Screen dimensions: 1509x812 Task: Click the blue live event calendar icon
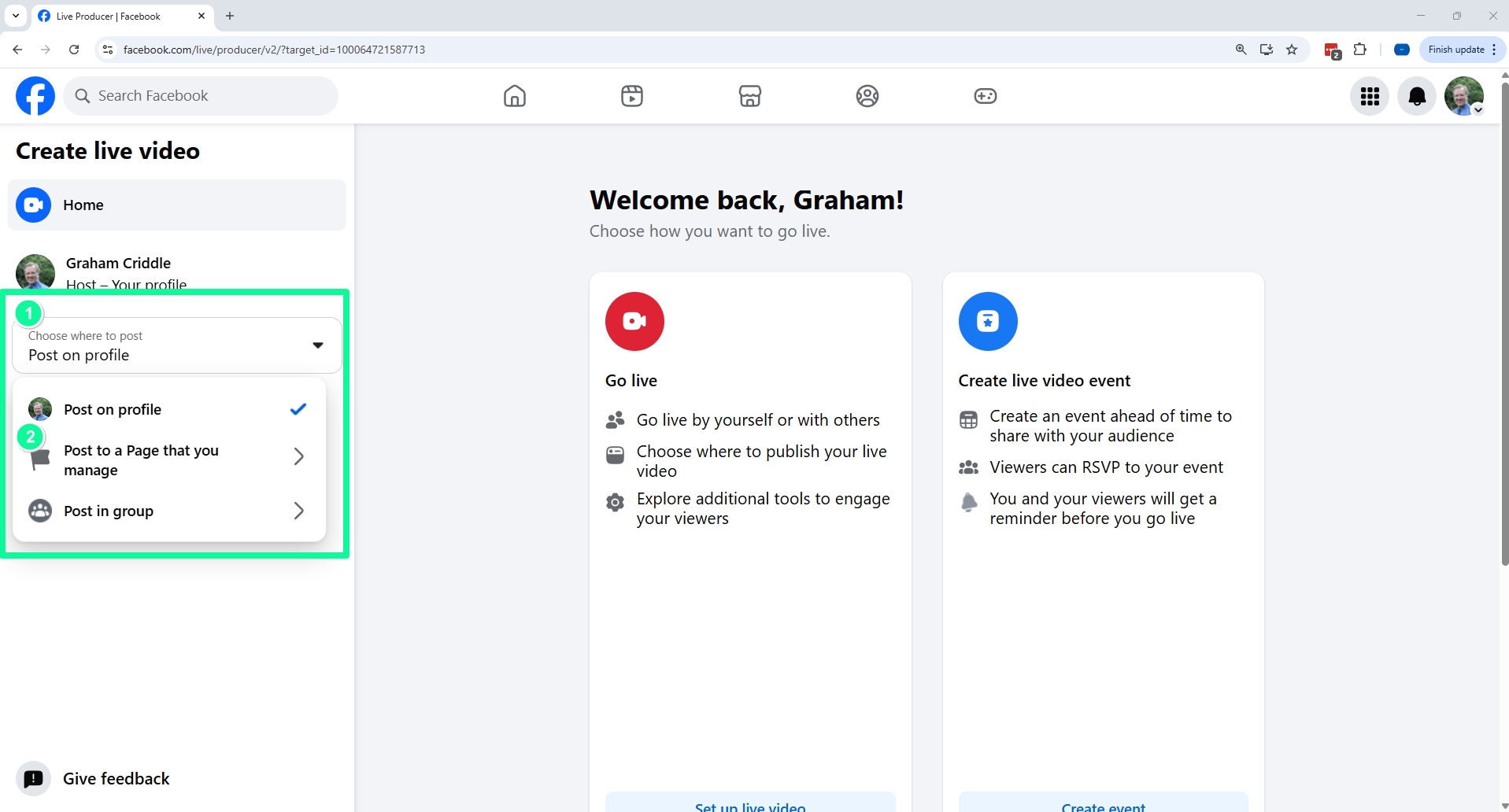pos(988,321)
